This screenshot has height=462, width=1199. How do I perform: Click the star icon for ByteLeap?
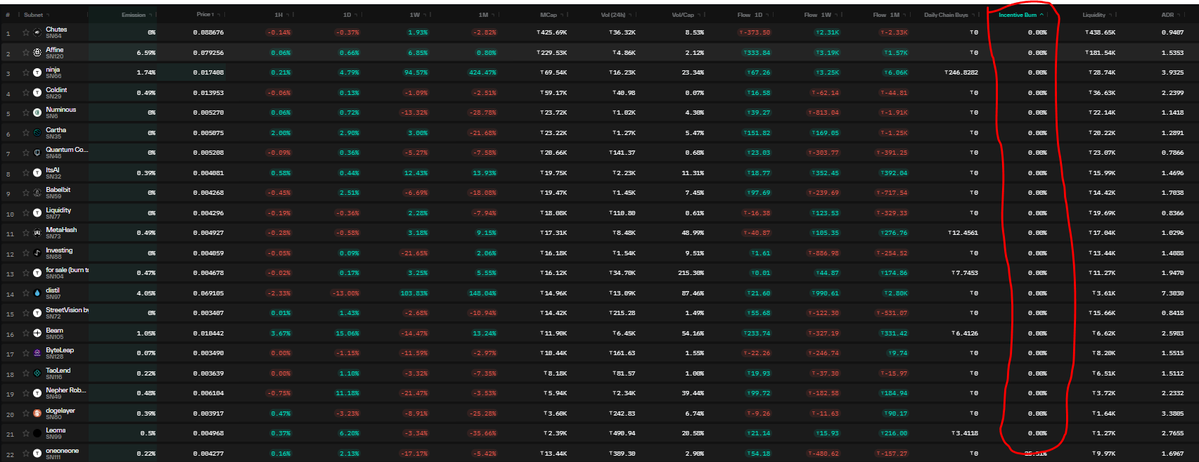pos(26,353)
